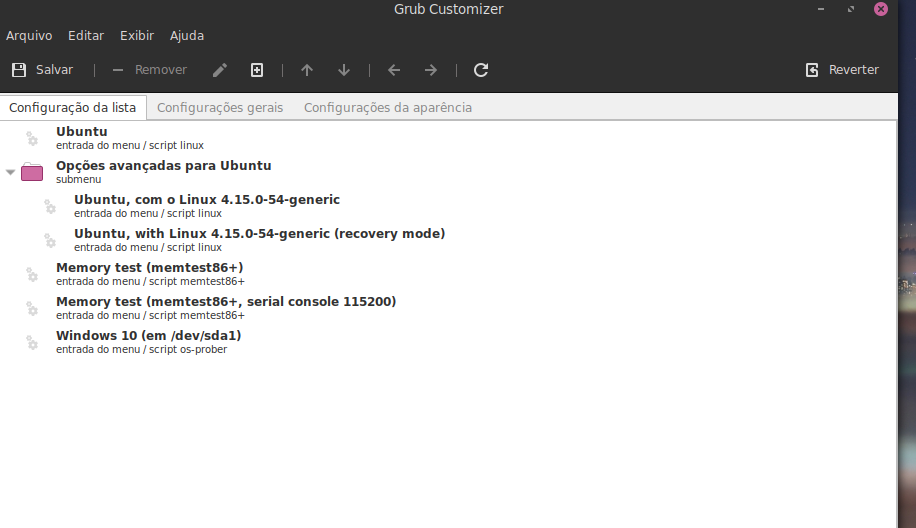916x528 pixels.
Task: Click the pink folder icon of the submenu
Action: coord(32,172)
